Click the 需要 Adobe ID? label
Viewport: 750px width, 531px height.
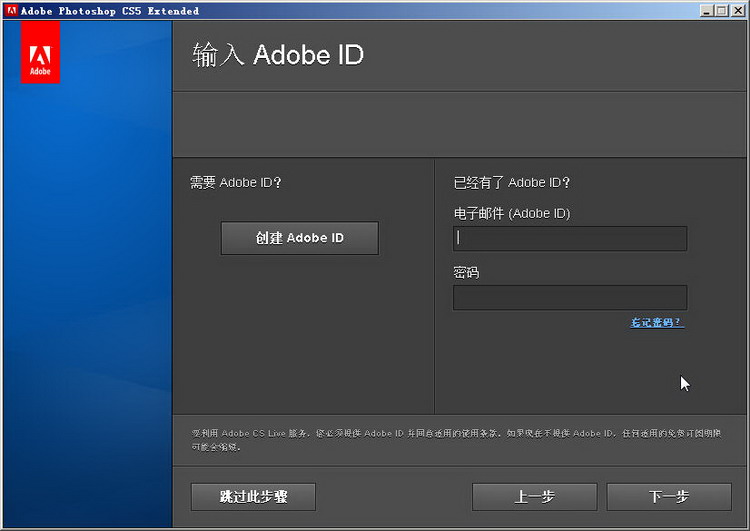236,182
